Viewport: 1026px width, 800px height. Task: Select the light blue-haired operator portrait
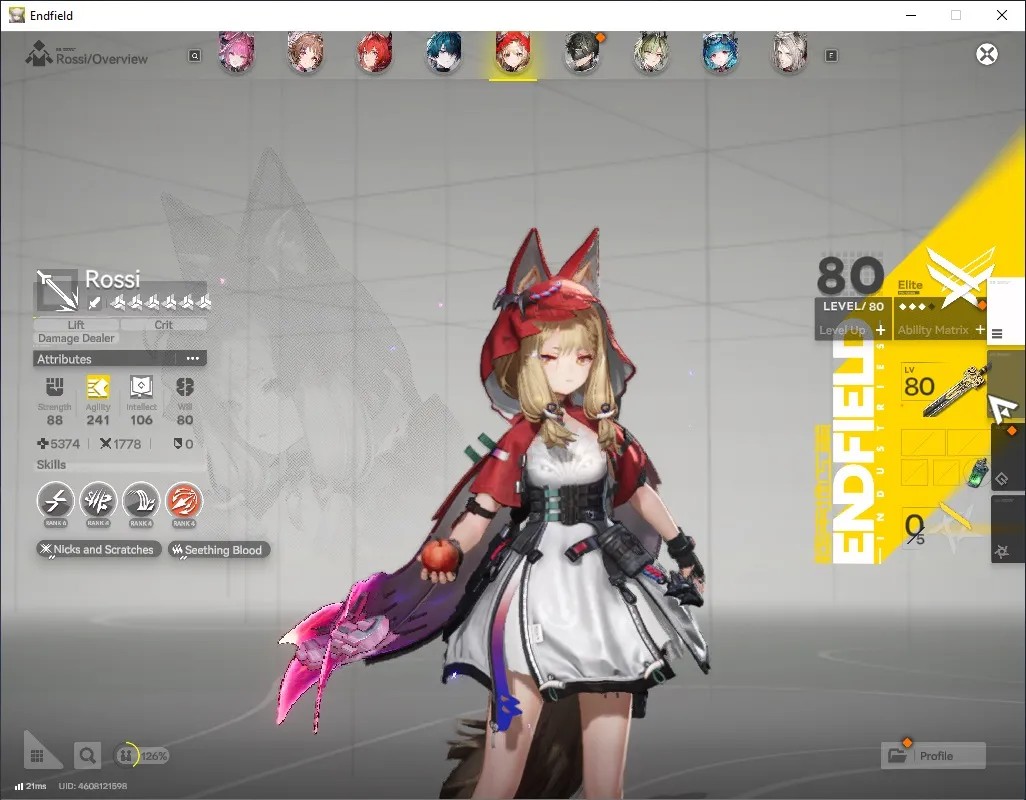click(x=720, y=52)
